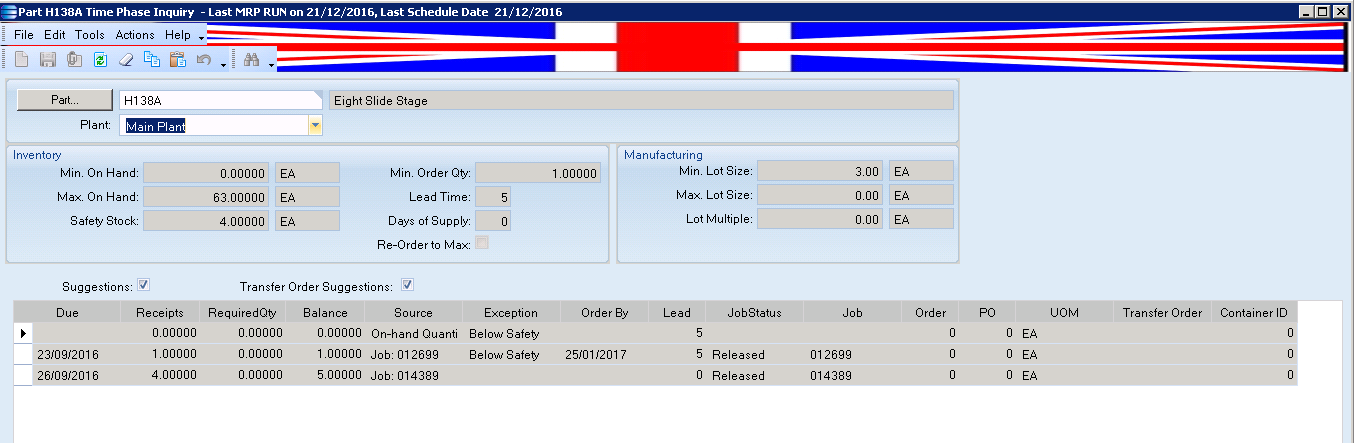This screenshot has width=1354, height=443.
Task: Click the Min. Lot Size value 3.00
Action: coord(820,171)
